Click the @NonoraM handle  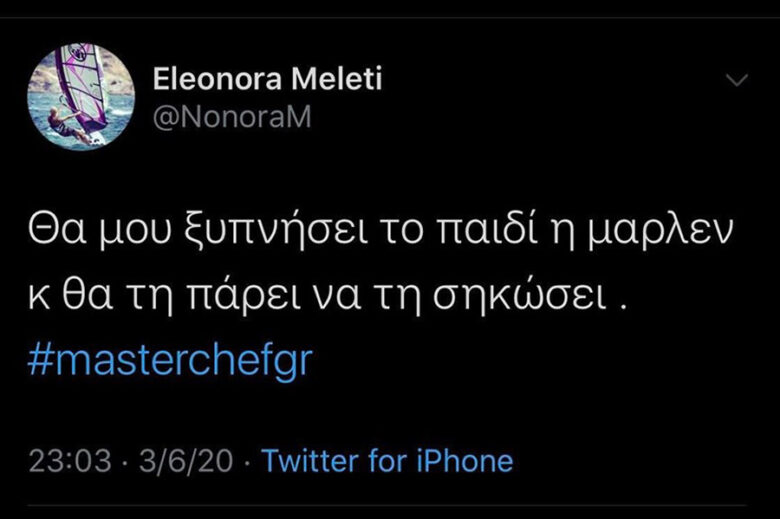[x=232, y=117]
